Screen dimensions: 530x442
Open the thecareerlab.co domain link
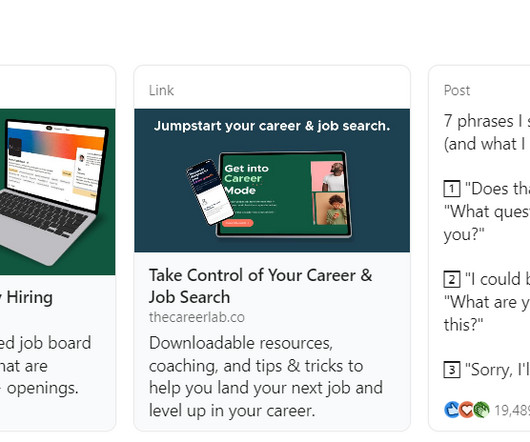click(x=197, y=317)
